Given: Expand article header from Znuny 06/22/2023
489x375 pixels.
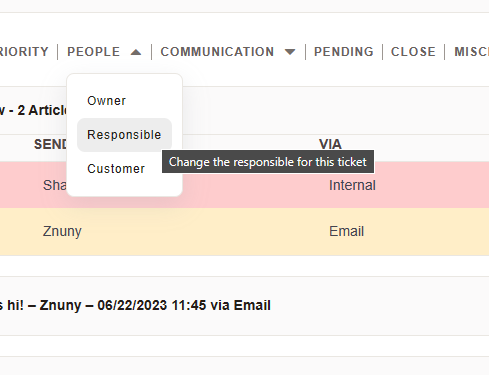Looking at the screenshot, I should coord(135,305).
